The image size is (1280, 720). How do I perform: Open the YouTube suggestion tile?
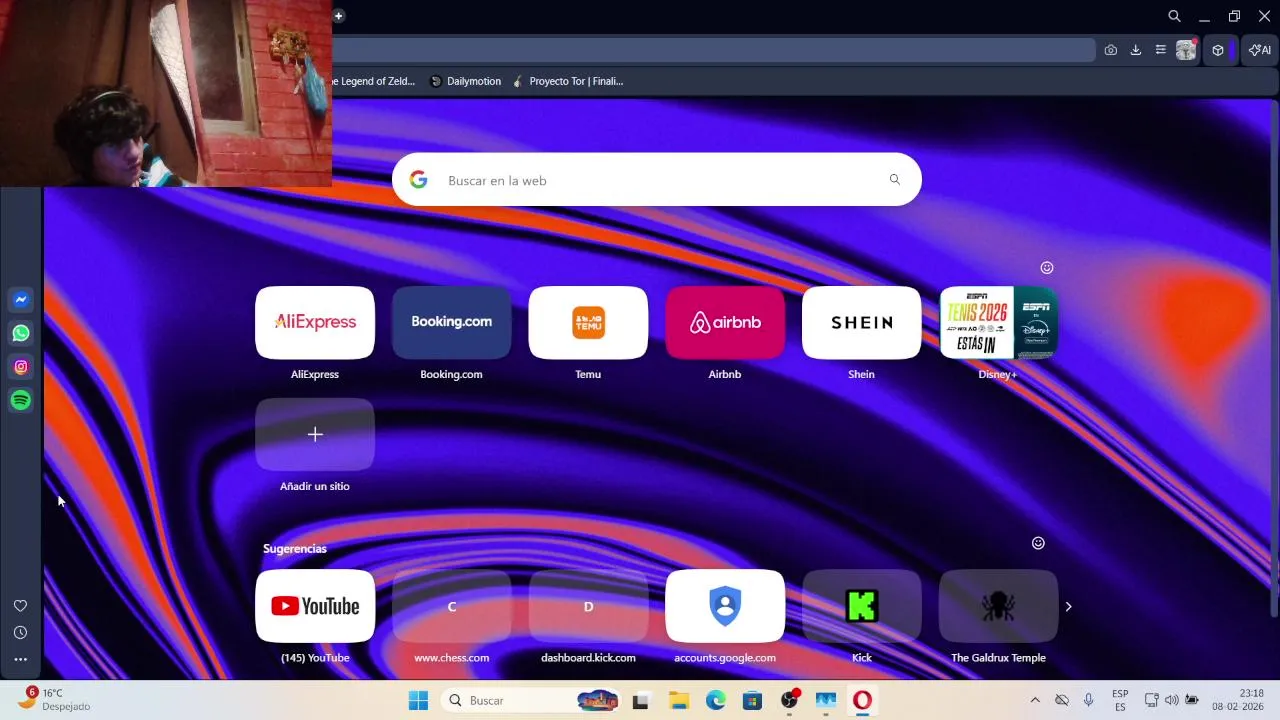[315, 606]
